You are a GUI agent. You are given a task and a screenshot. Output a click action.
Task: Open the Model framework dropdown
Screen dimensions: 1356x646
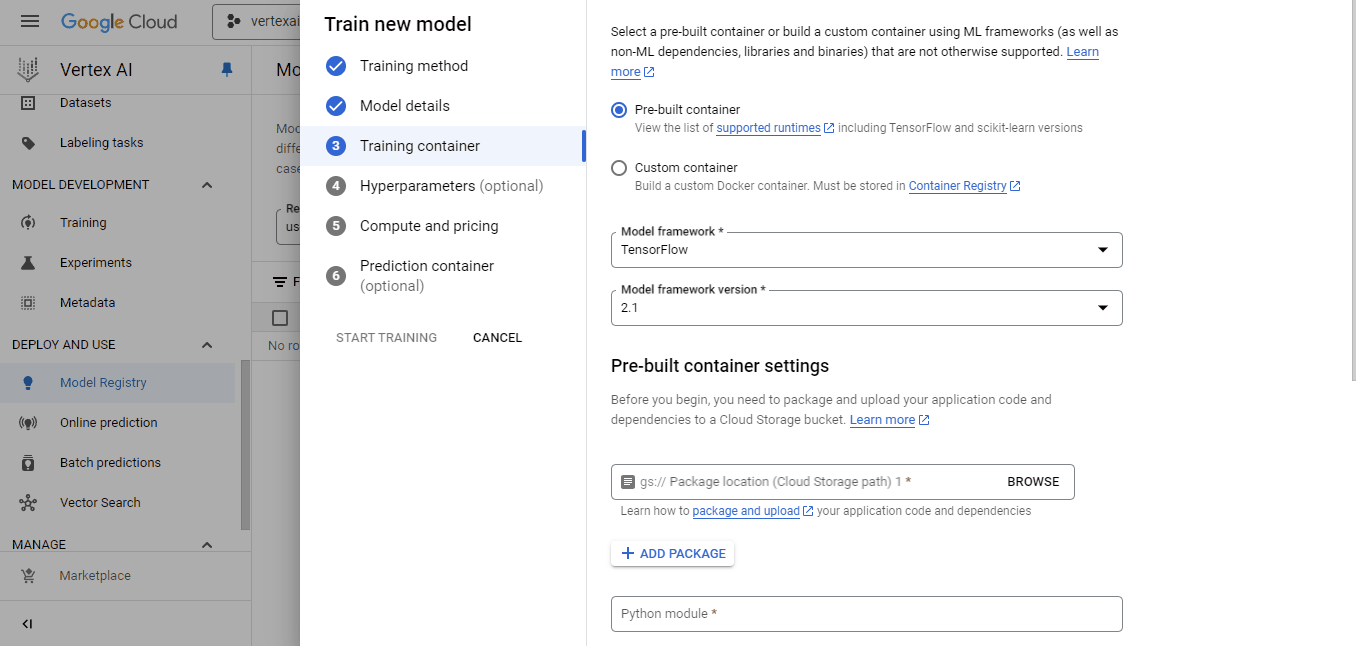tap(866, 250)
